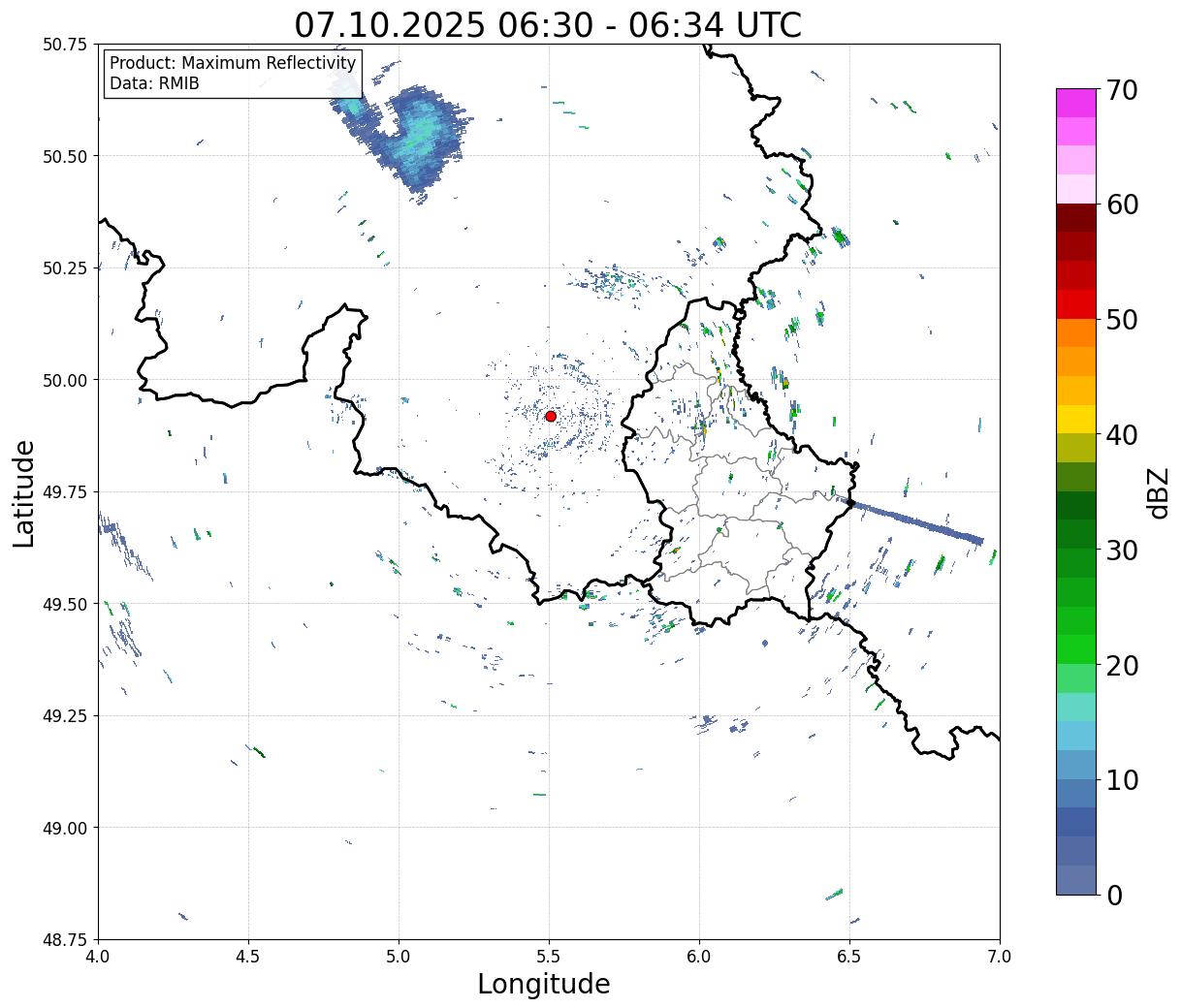Click the magenta top colorbar swatch

click(1076, 103)
